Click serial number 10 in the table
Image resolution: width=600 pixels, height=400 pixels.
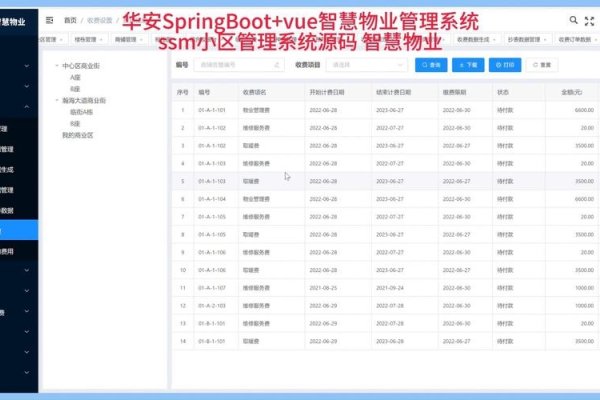(x=183, y=270)
